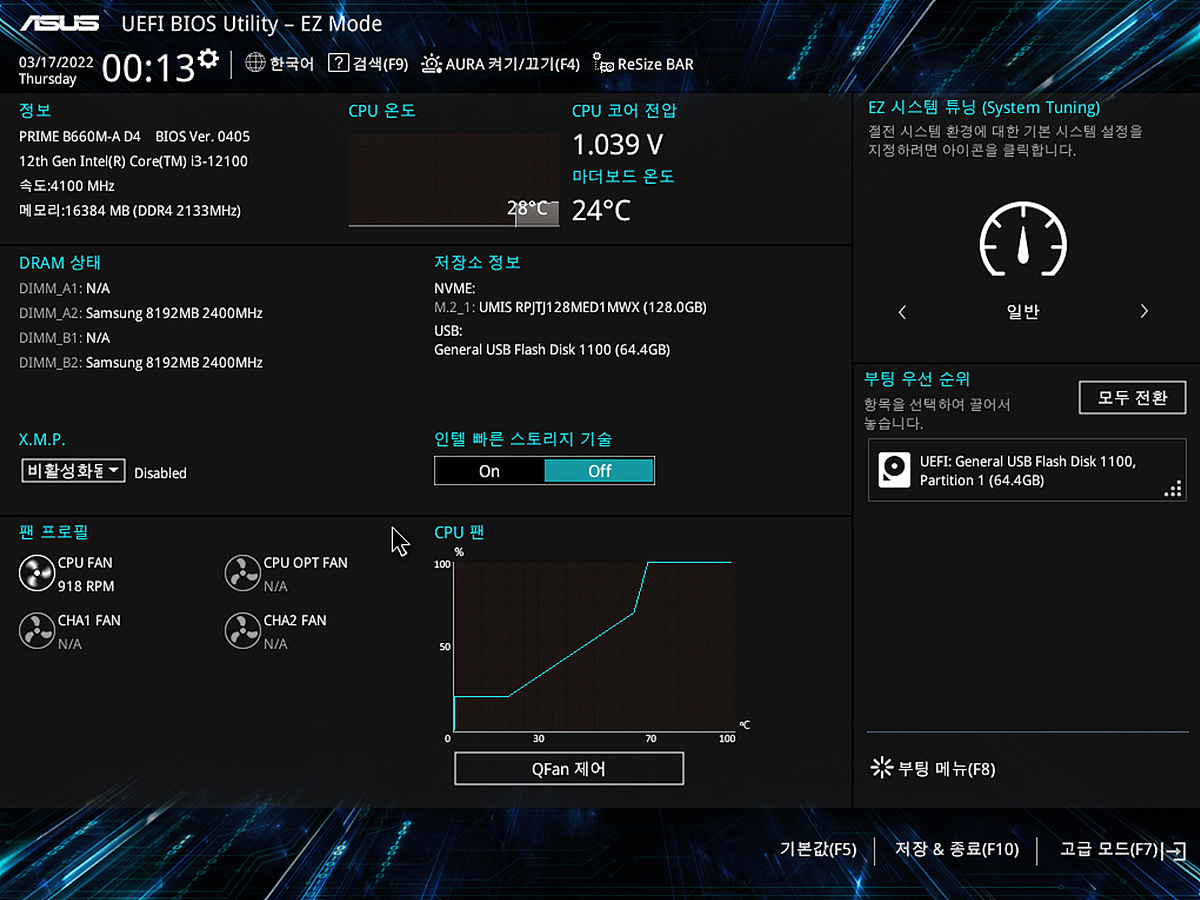Click the boot menu starburst icon

882,768
